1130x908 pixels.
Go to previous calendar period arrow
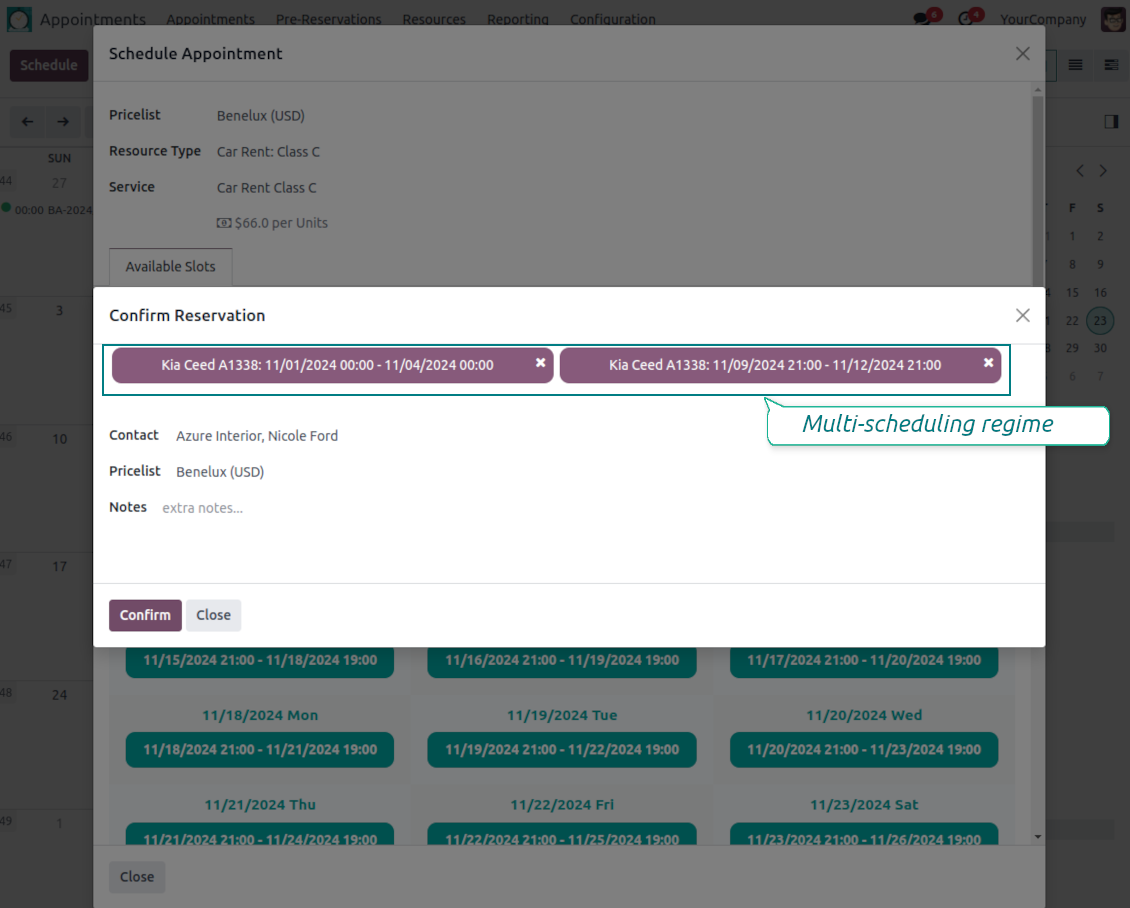pos(28,122)
